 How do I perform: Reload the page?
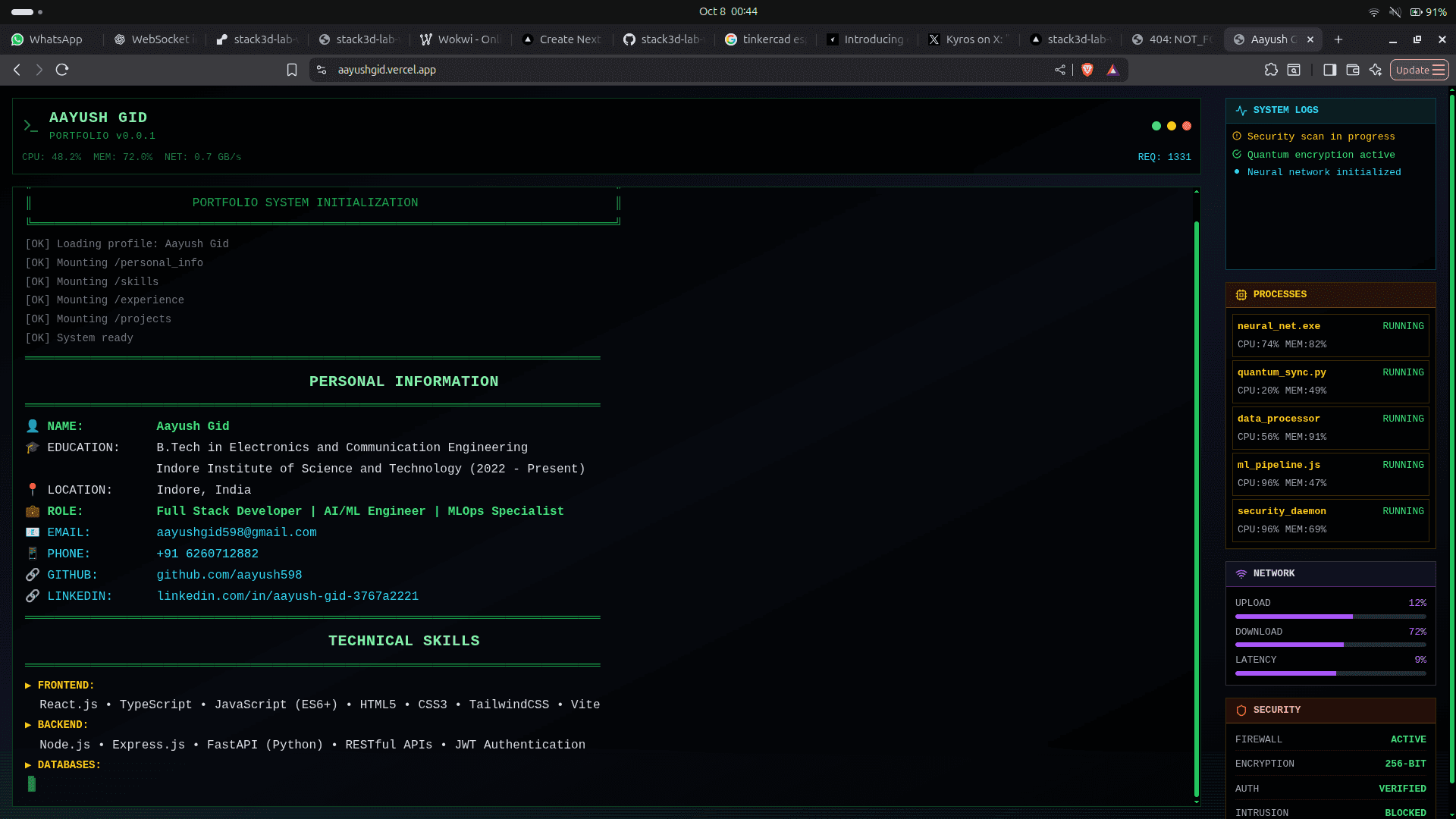click(x=62, y=70)
